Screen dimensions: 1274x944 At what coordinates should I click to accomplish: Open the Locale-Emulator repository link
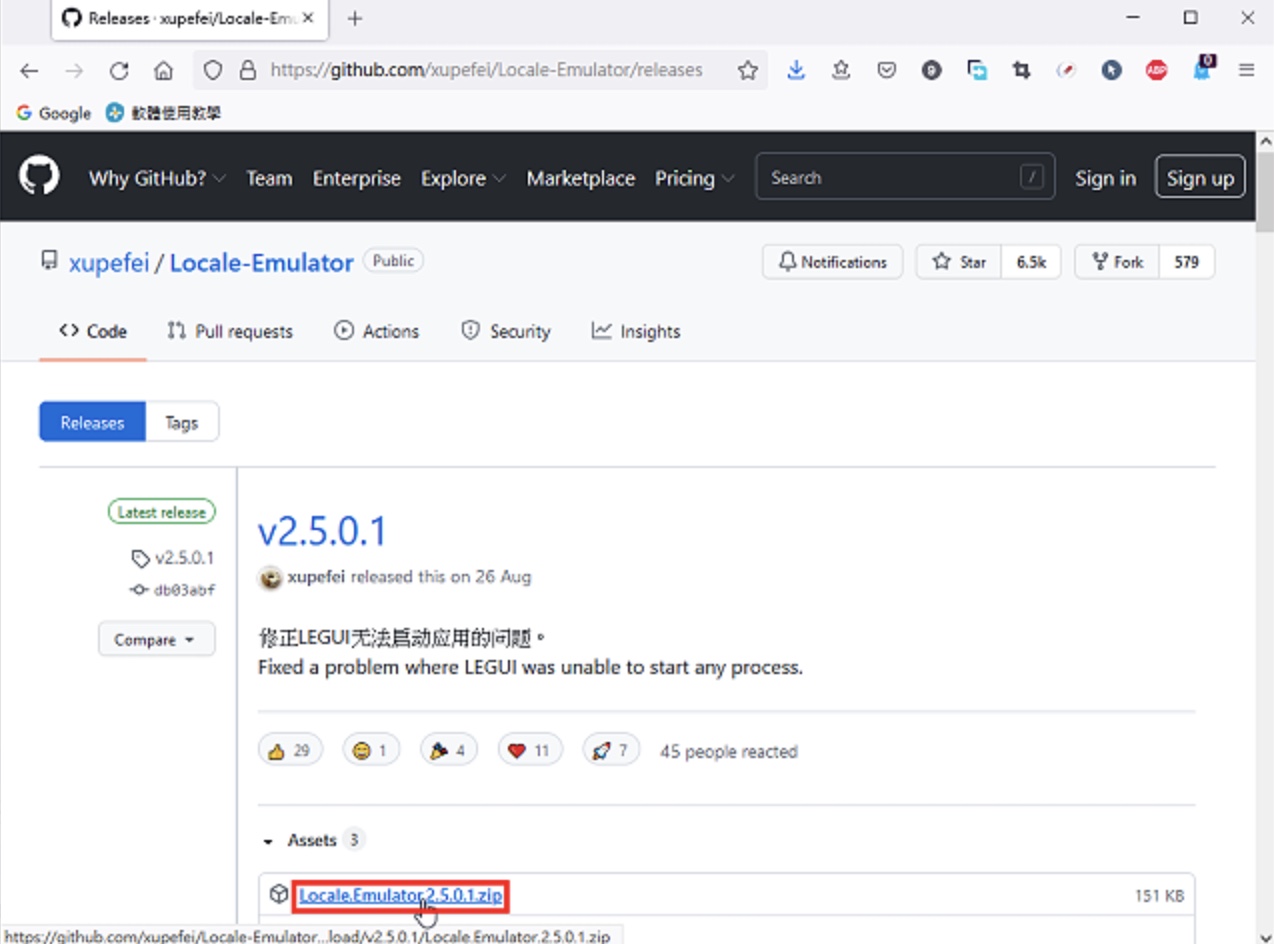[x=261, y=262]
